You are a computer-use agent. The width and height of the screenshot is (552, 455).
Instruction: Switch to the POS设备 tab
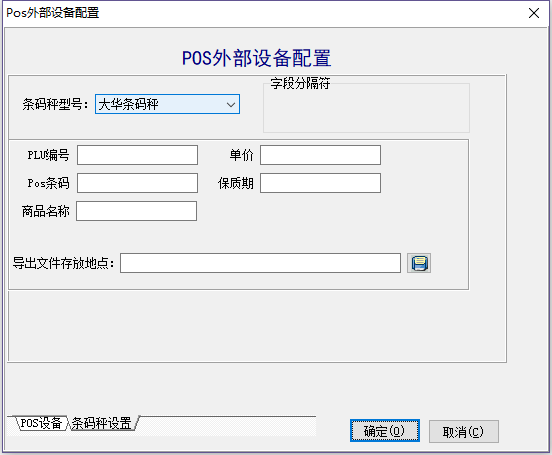41,423
